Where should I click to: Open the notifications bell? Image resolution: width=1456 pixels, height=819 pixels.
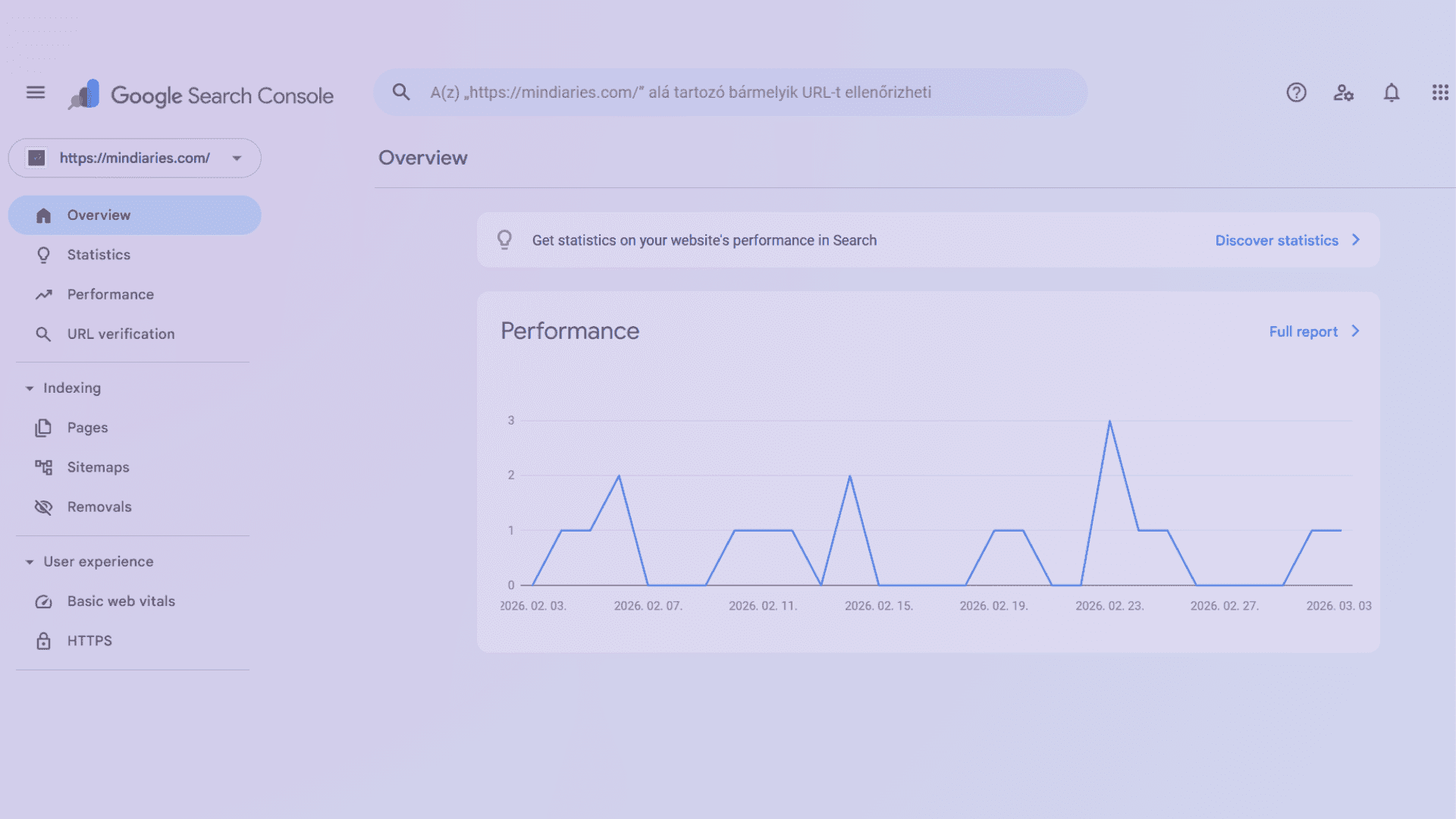coord(1392,93)
